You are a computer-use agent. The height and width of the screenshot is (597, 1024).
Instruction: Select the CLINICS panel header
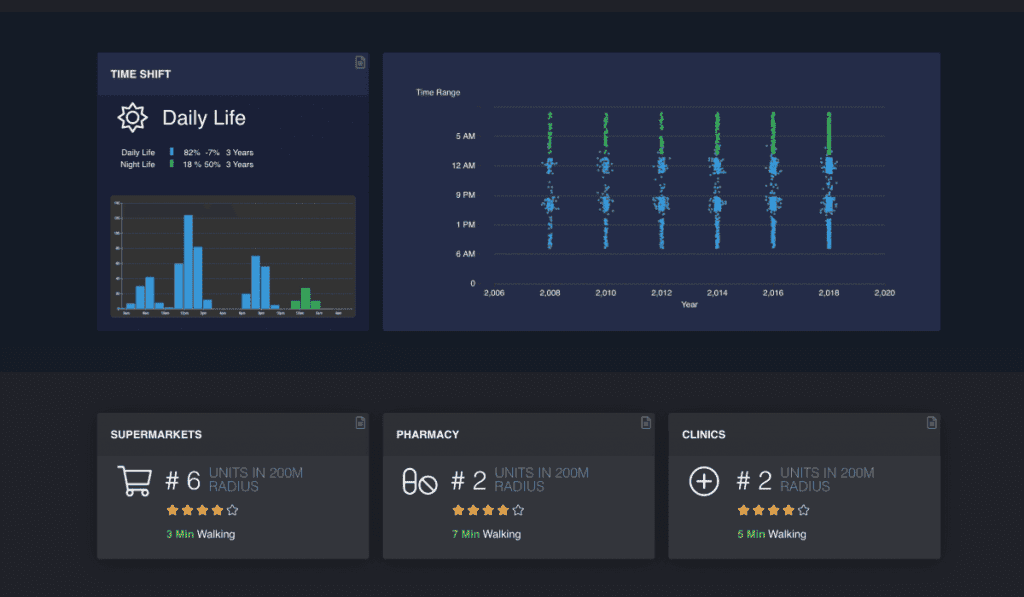(705, 434)
